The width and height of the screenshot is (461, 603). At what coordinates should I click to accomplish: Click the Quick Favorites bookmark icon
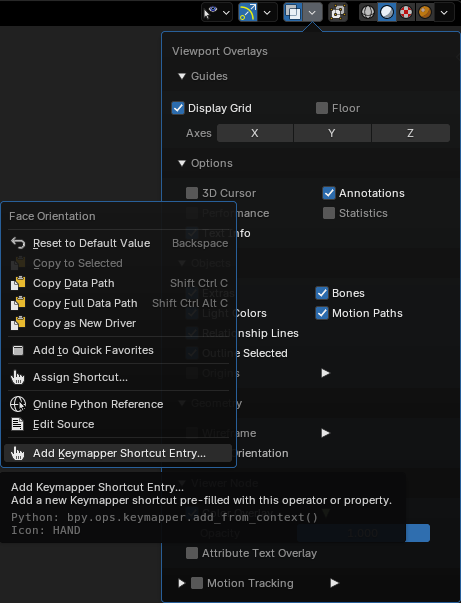tap(18, 350)
